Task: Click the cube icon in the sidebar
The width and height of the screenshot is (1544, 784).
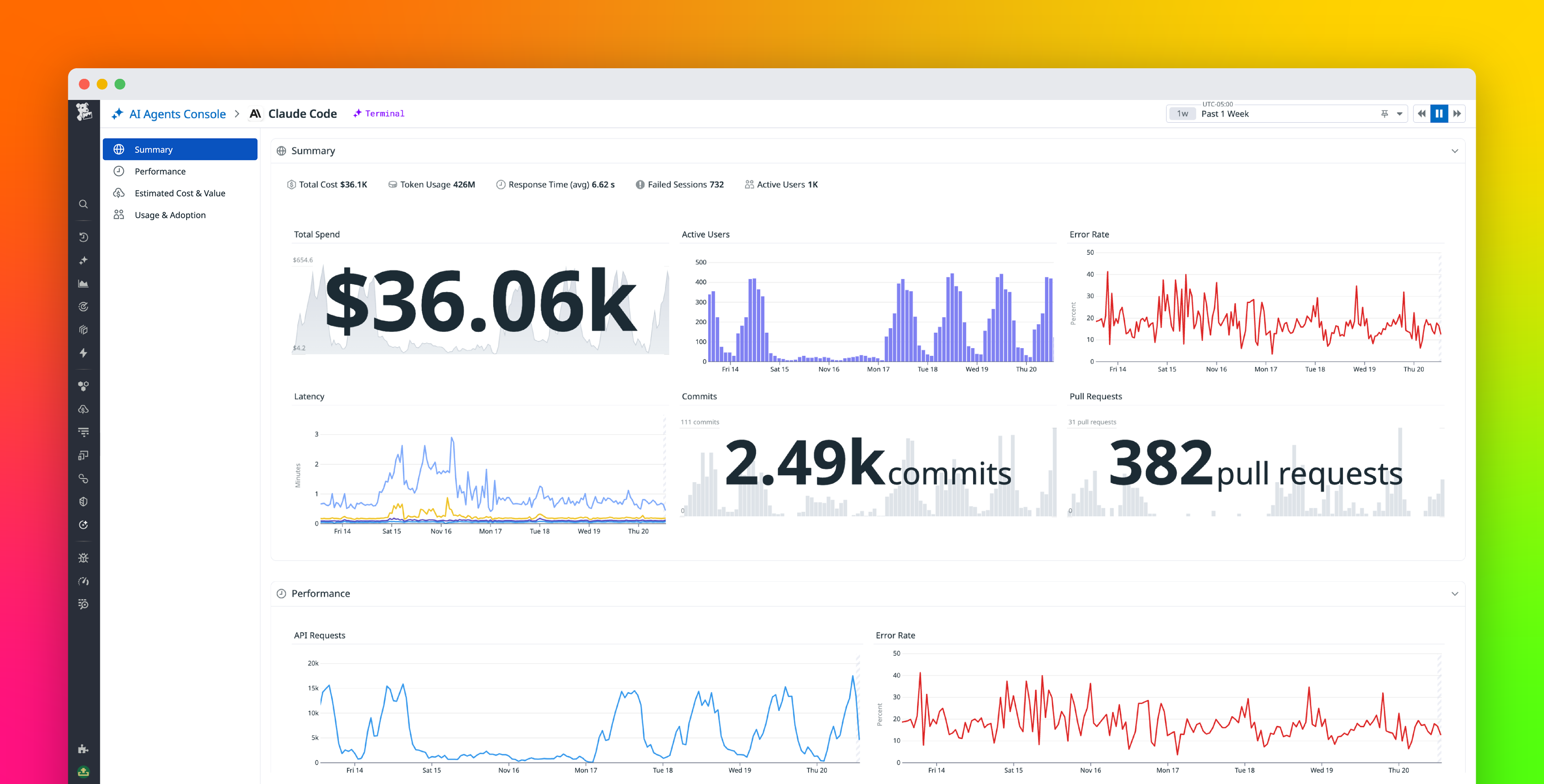Action: [84, 329]
